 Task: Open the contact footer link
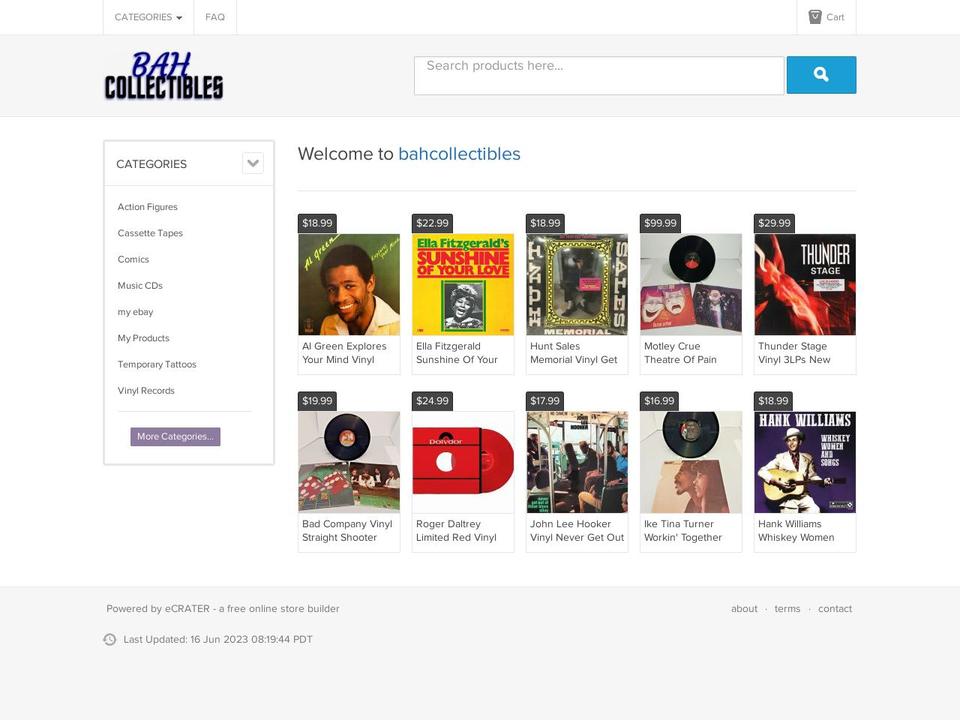(835, 609)
